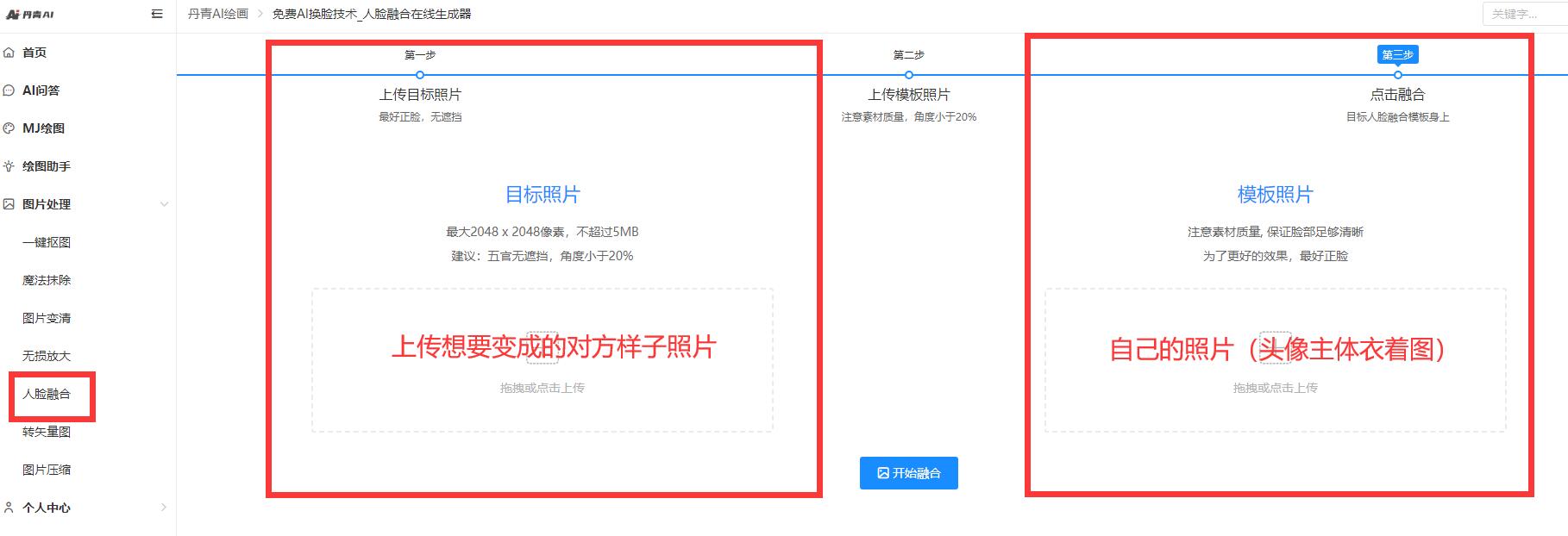Screen dimensions: 1568x536
Task: Collapse the 图片处理 submenu chevron
Action: [x=164, y=204]
